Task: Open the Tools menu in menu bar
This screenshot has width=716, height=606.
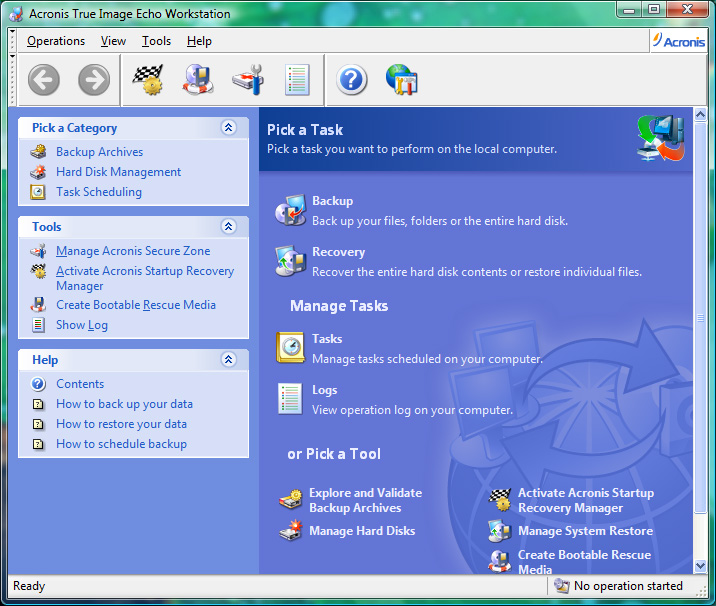Action: 156,41
